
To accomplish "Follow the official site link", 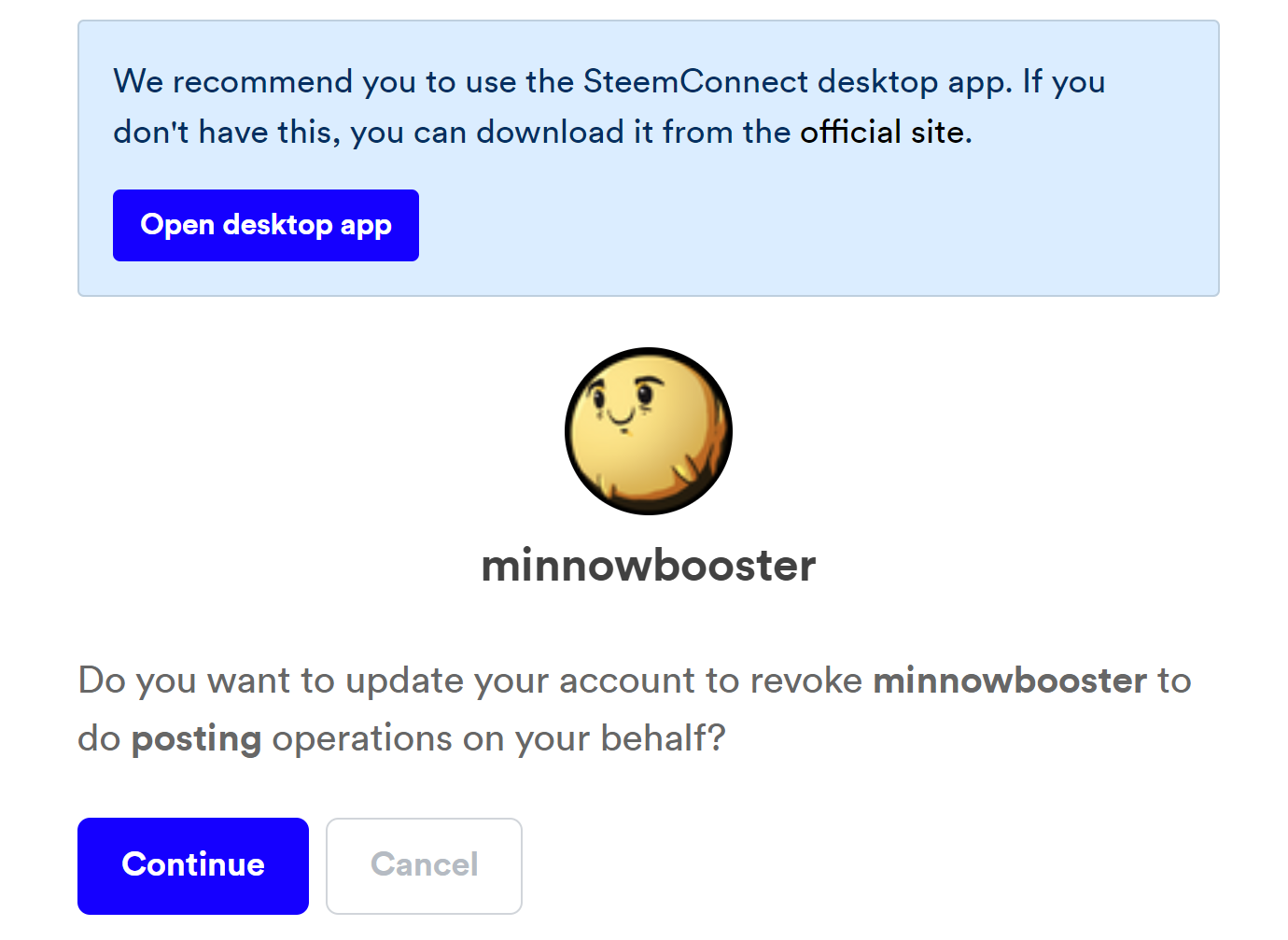I will pos(883,133).
